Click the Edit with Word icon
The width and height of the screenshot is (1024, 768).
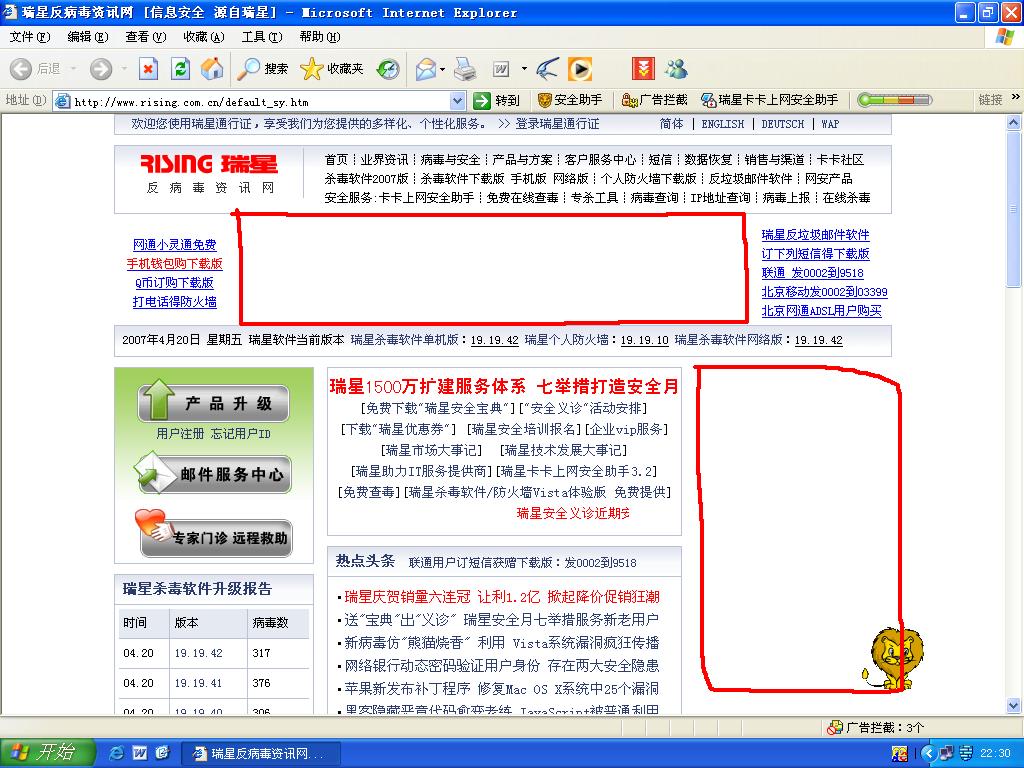(501, 69)
